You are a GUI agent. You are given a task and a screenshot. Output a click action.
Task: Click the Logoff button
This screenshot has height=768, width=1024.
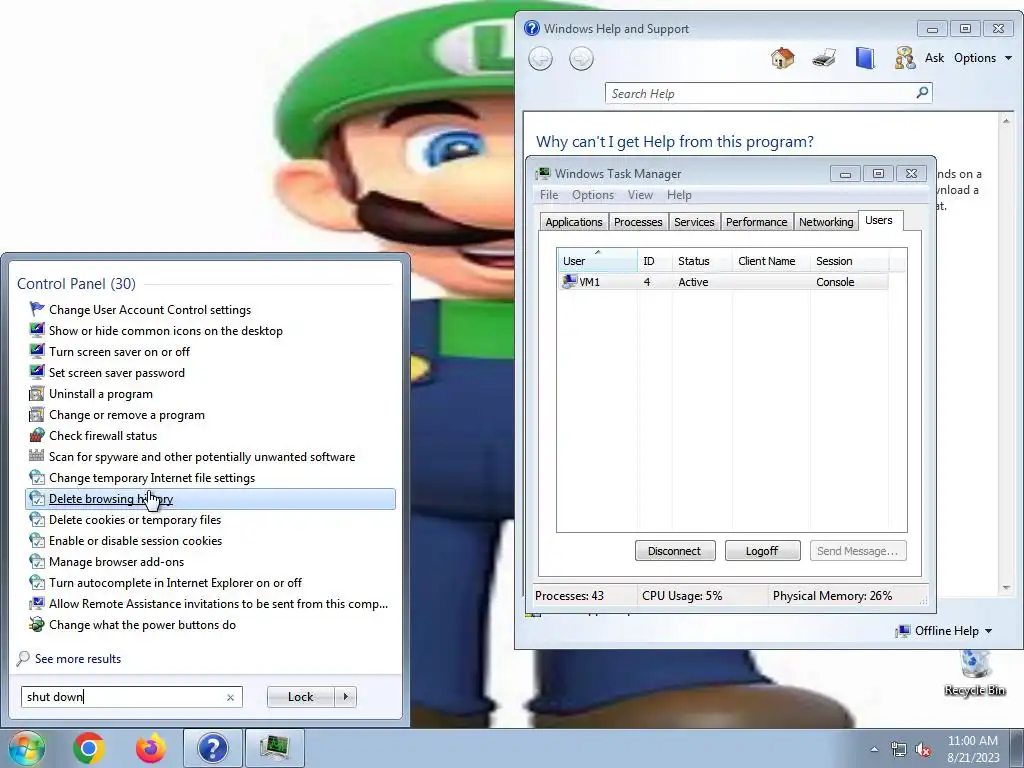pyautogui.click(x=762, y=551)
